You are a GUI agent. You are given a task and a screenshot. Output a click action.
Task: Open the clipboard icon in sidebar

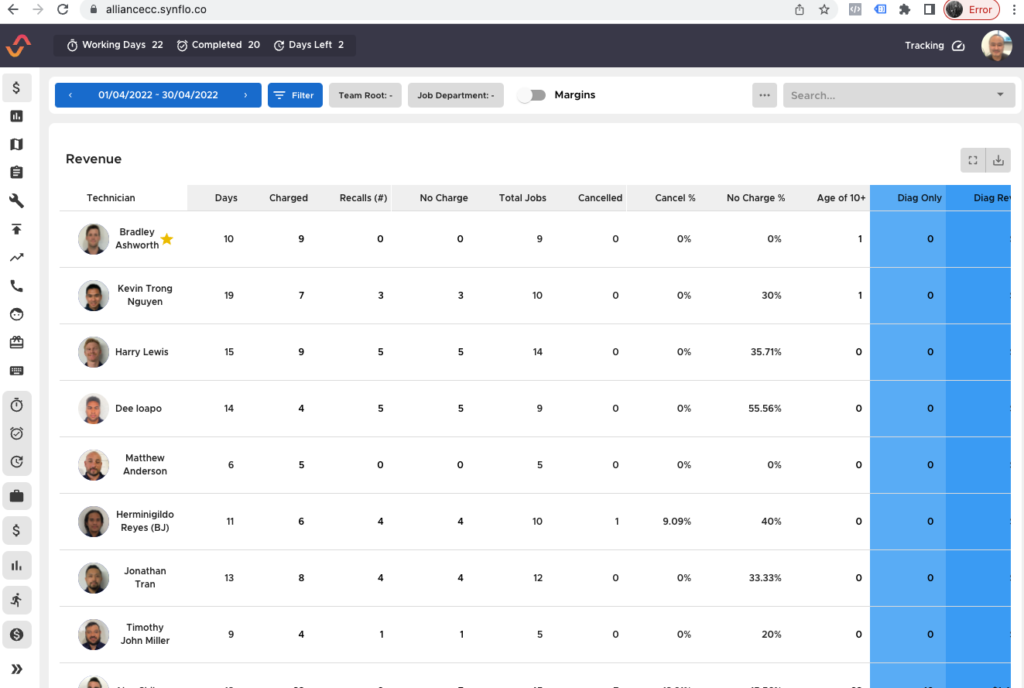(x=16, y=173)
